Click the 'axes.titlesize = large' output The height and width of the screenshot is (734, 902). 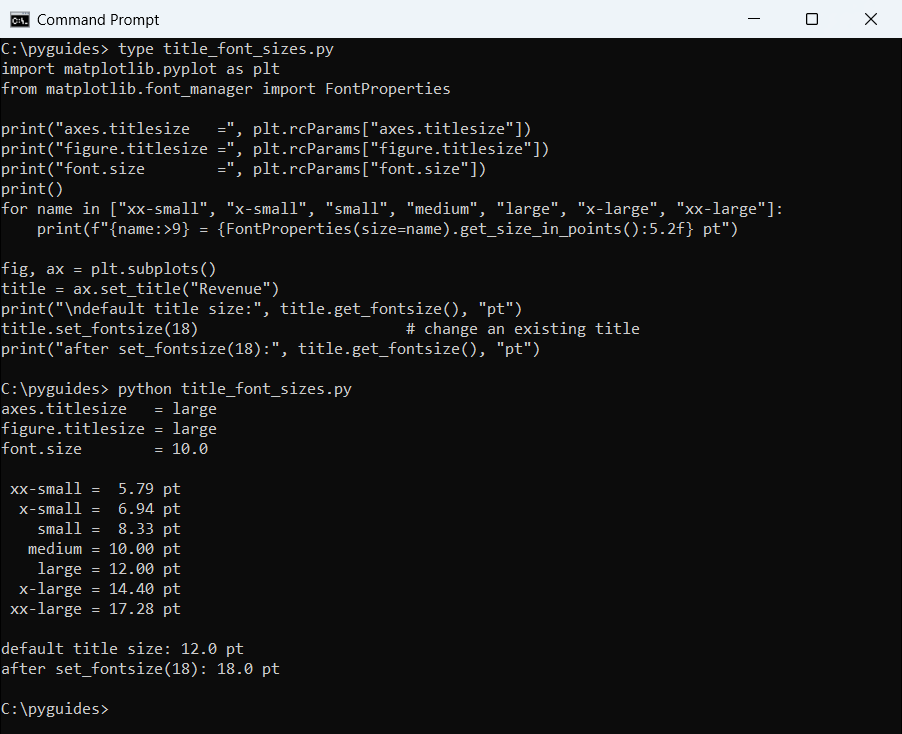[x=109, y=409]
